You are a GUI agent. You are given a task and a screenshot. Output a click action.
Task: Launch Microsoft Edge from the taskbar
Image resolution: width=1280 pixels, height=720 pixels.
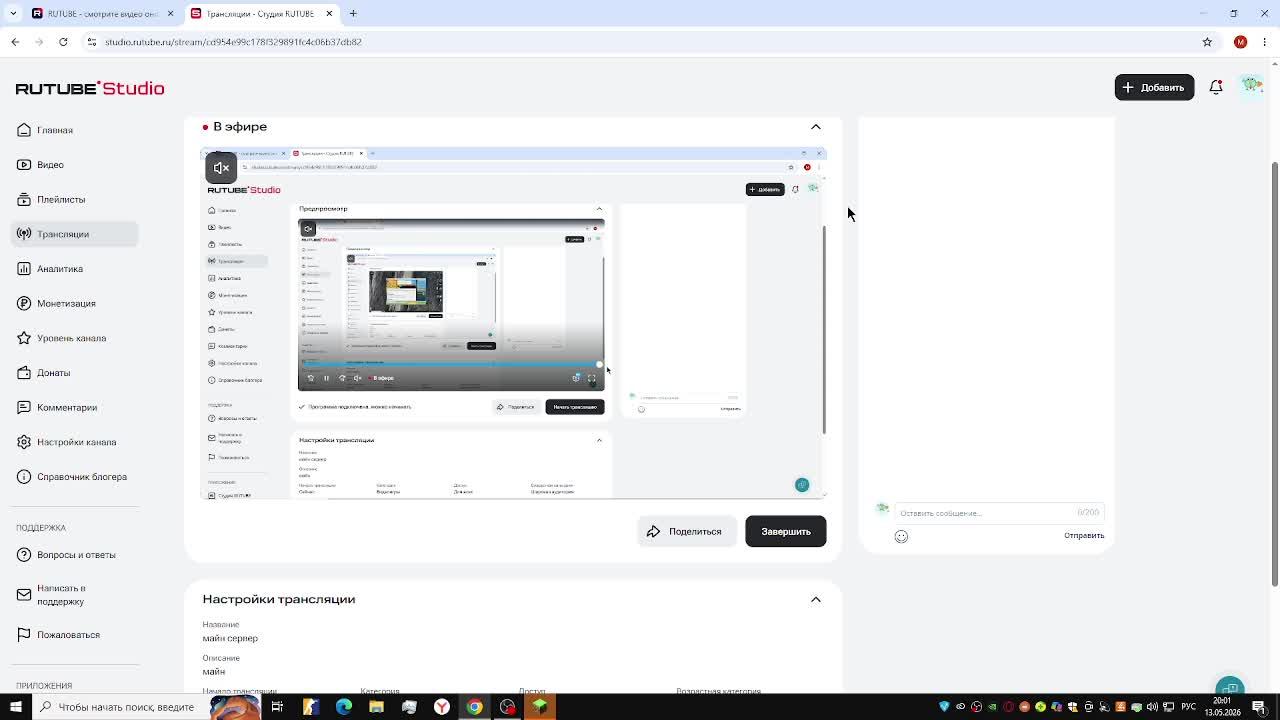pyautogui.click(x=343, y=707)
